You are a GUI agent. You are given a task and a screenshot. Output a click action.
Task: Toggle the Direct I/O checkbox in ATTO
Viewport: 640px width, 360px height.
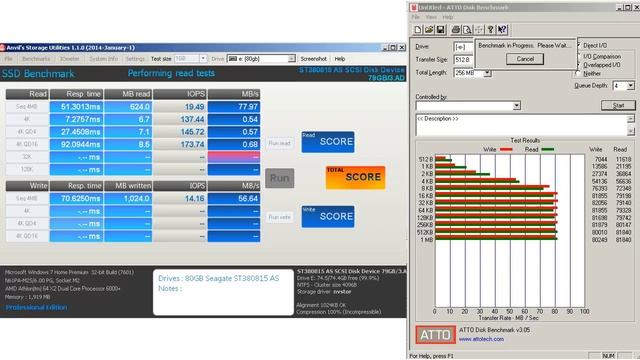[579, 45]
